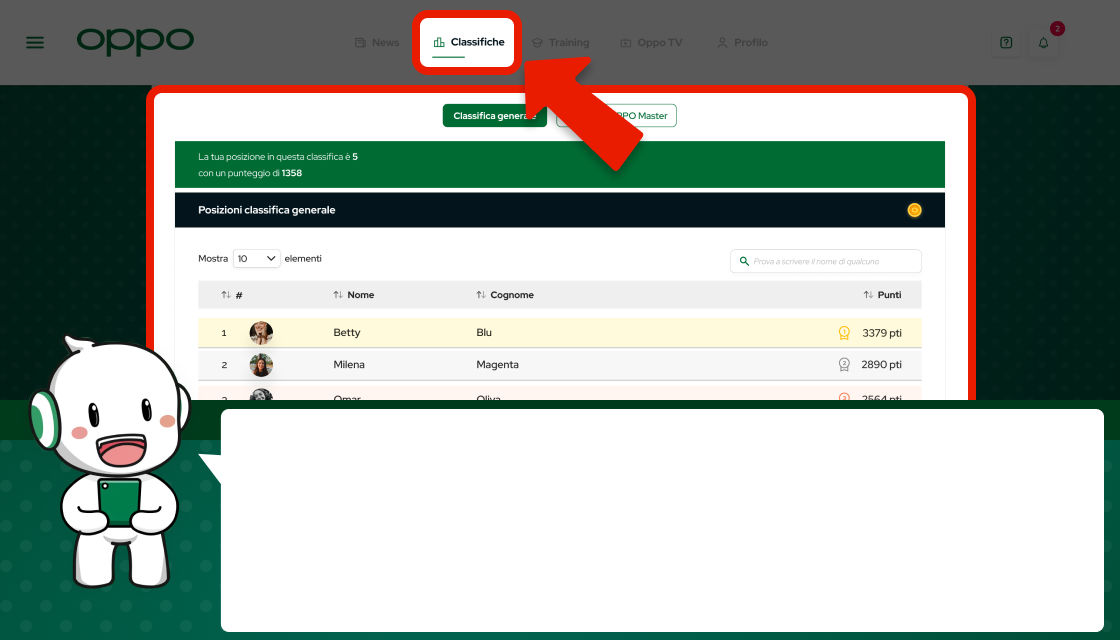
Task: Open the Mostra 10 elements dropdown
Action: [x=257, y=259]
